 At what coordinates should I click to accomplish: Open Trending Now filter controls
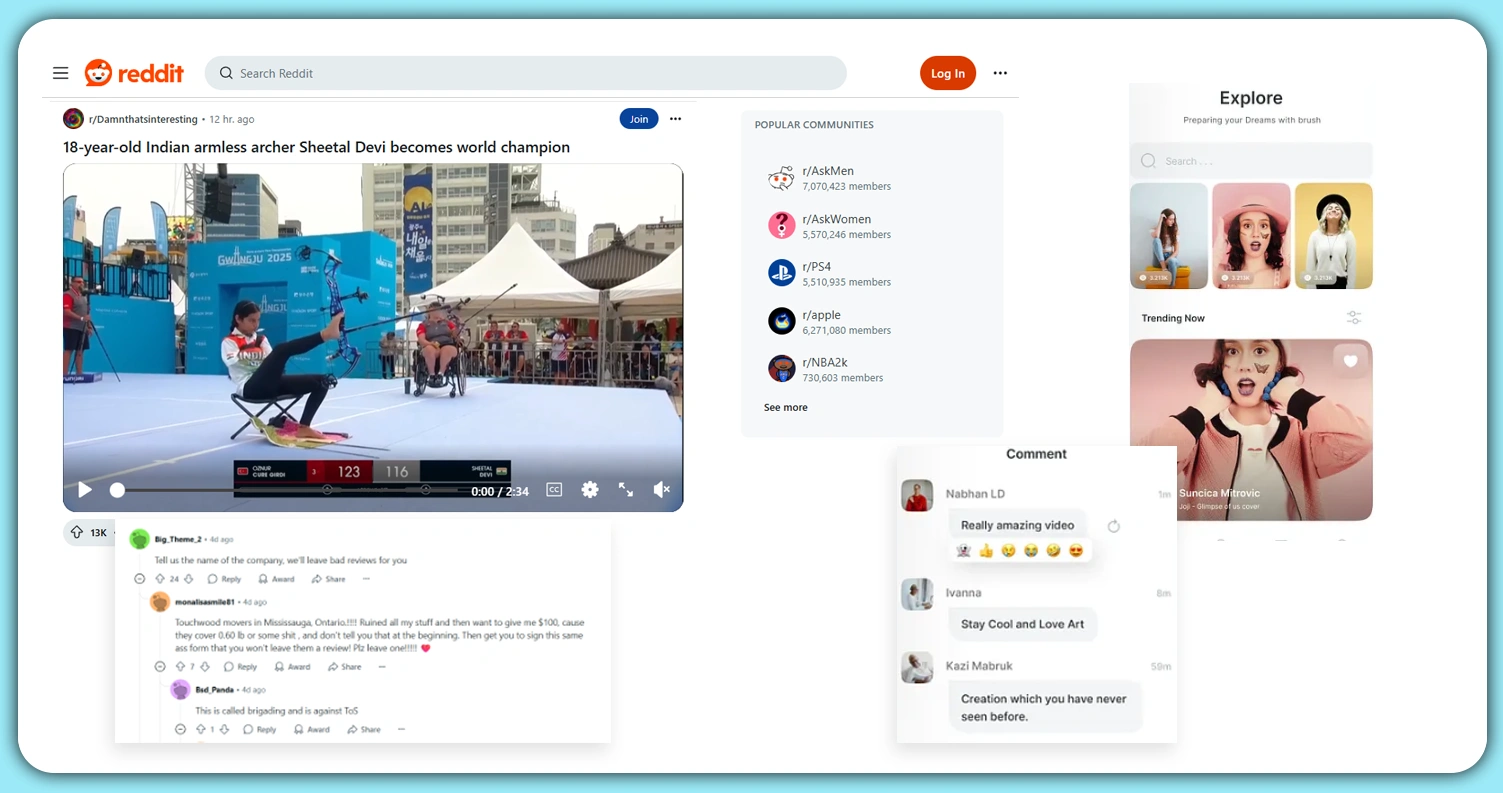(x=1354, y=317)
